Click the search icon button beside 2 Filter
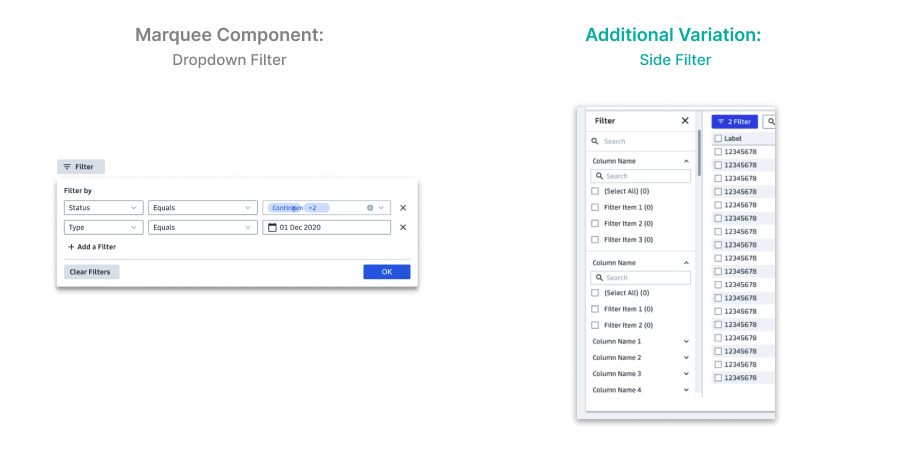 [769, 122]
